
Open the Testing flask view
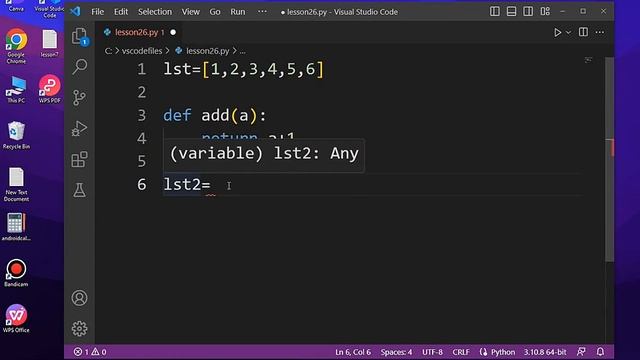pyautogui.click(x=80, y=190)
